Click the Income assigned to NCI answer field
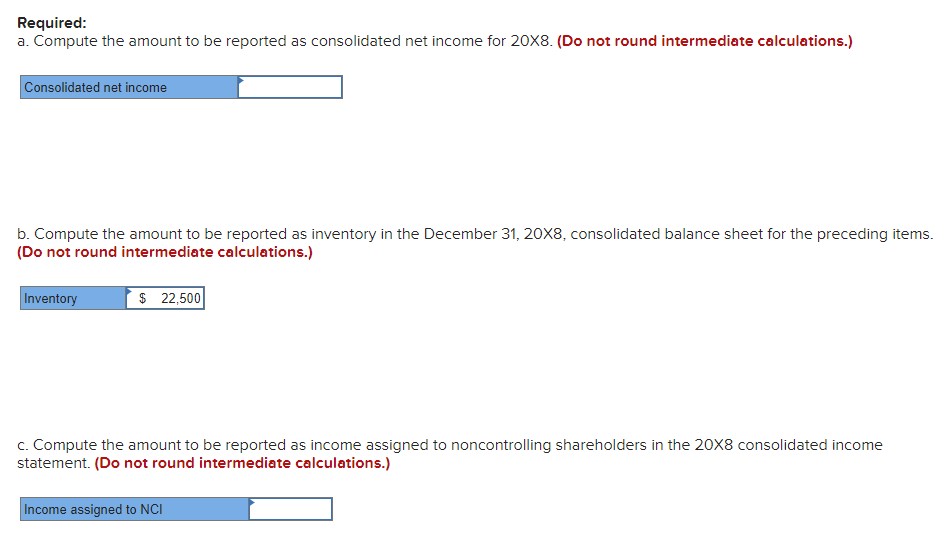 291,509
